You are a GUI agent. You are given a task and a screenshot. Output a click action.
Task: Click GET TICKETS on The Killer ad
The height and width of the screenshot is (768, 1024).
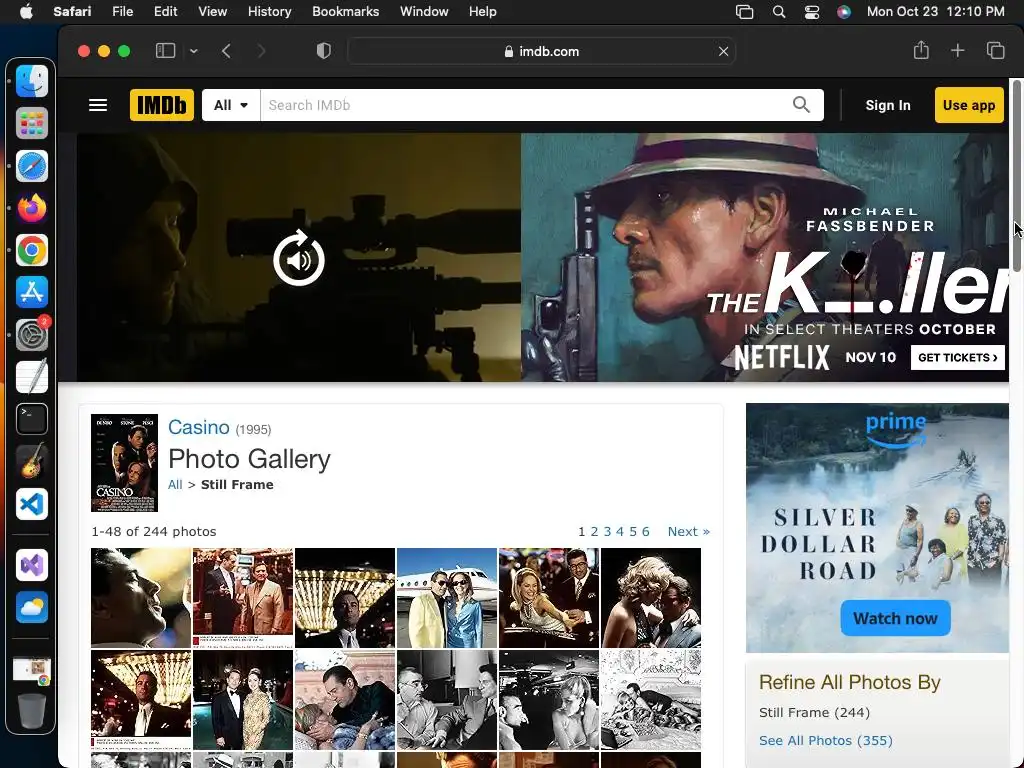[x=957, y=357]
